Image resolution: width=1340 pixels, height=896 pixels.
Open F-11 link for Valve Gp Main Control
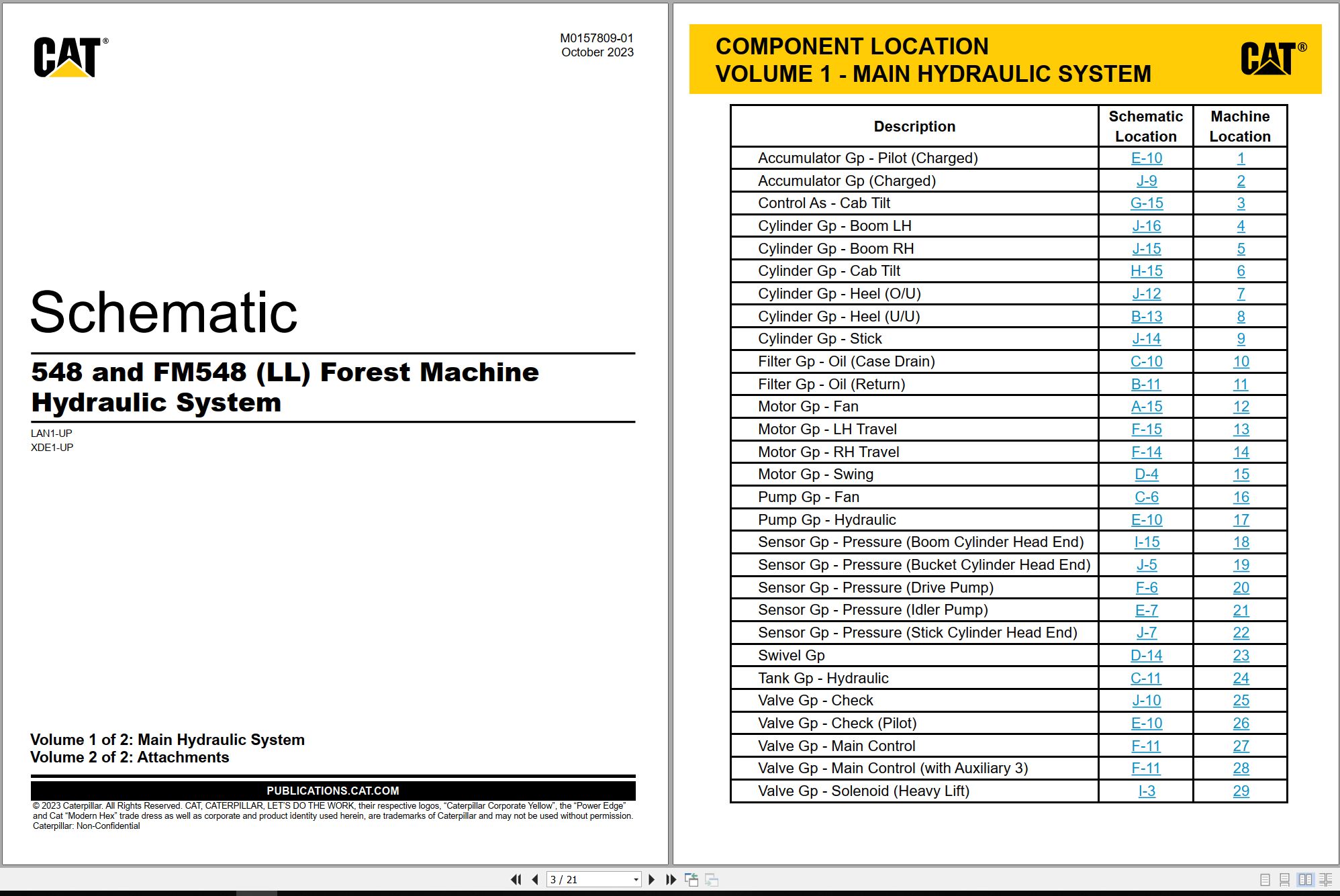coord(1146,746)
